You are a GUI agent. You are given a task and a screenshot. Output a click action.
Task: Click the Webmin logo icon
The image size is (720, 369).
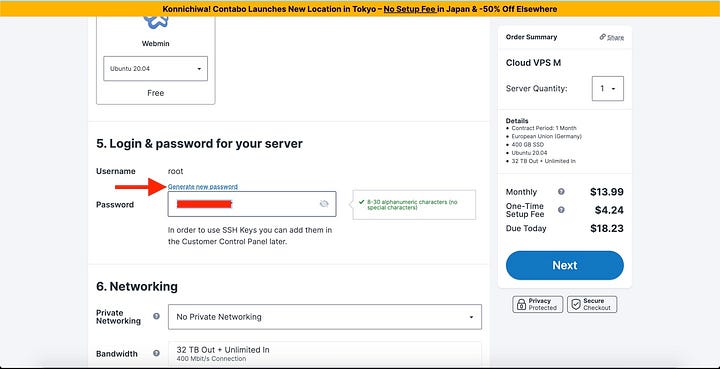(x=156, y=22)
